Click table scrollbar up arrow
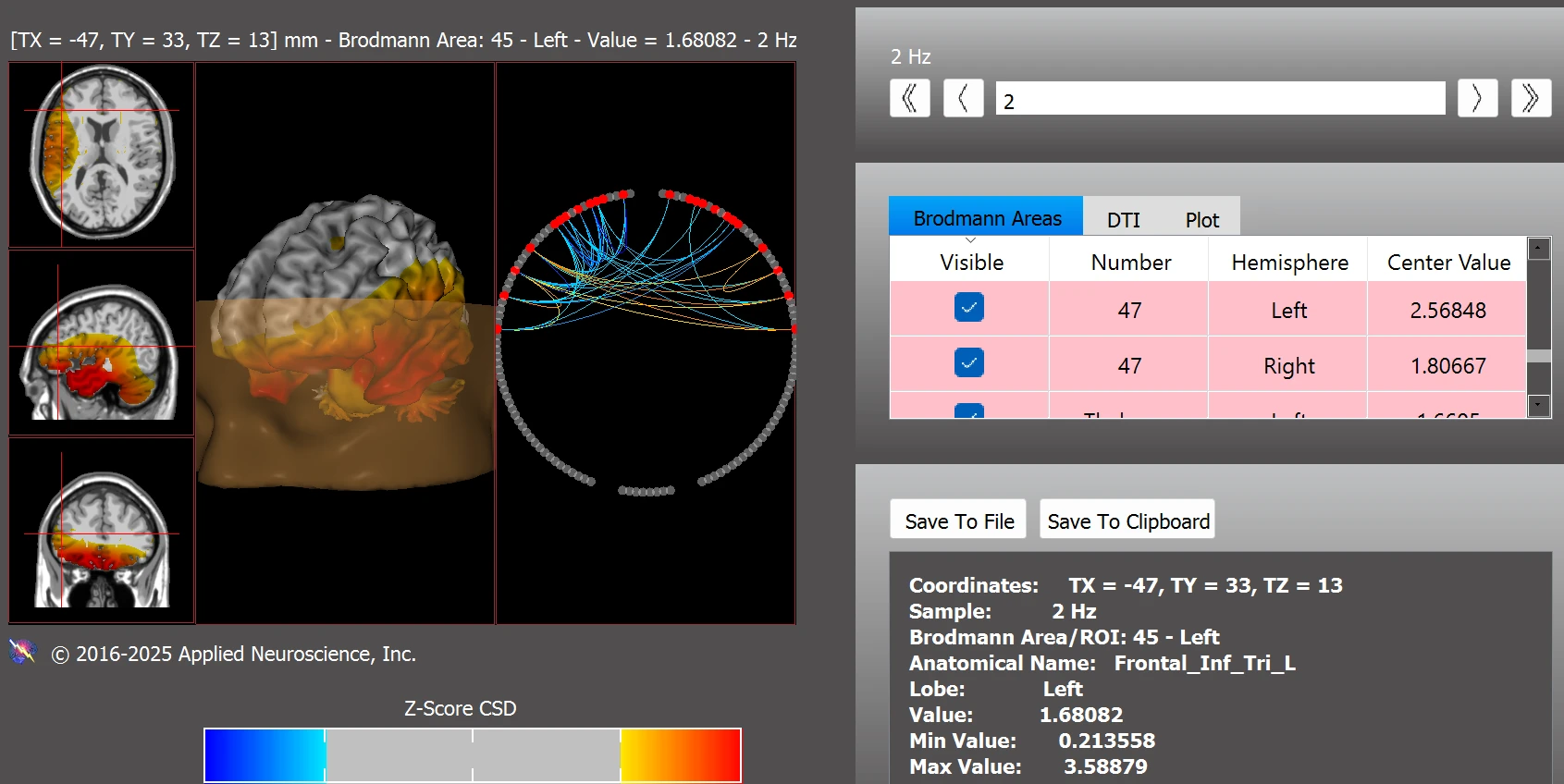This screenshot has width=1564, height=784. (1539, 248)
